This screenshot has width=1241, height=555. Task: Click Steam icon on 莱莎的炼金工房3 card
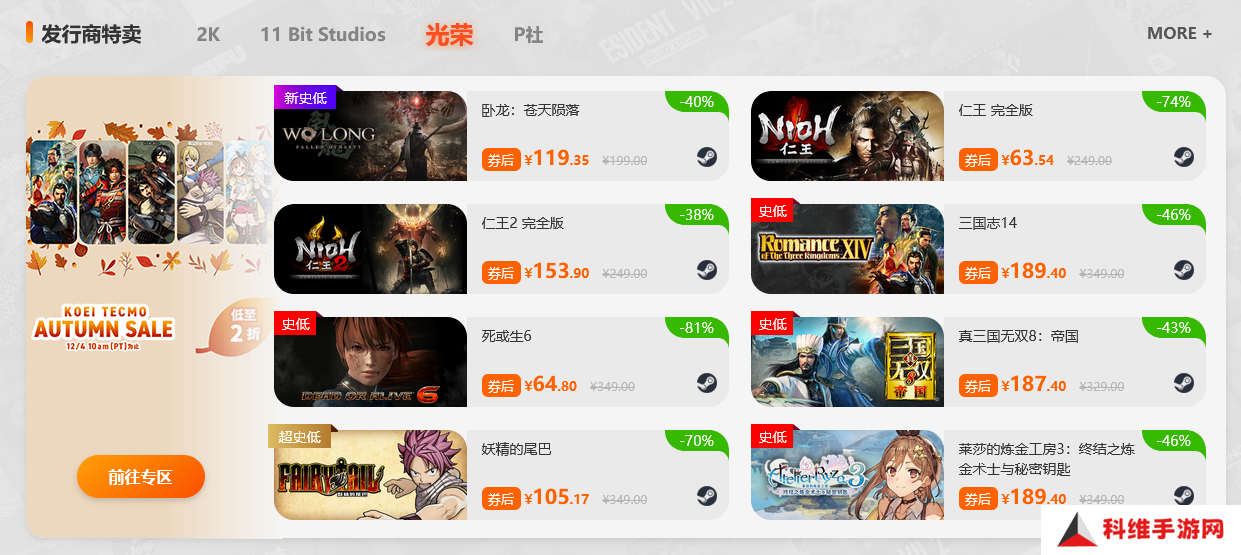click(x=1184, y=496)
